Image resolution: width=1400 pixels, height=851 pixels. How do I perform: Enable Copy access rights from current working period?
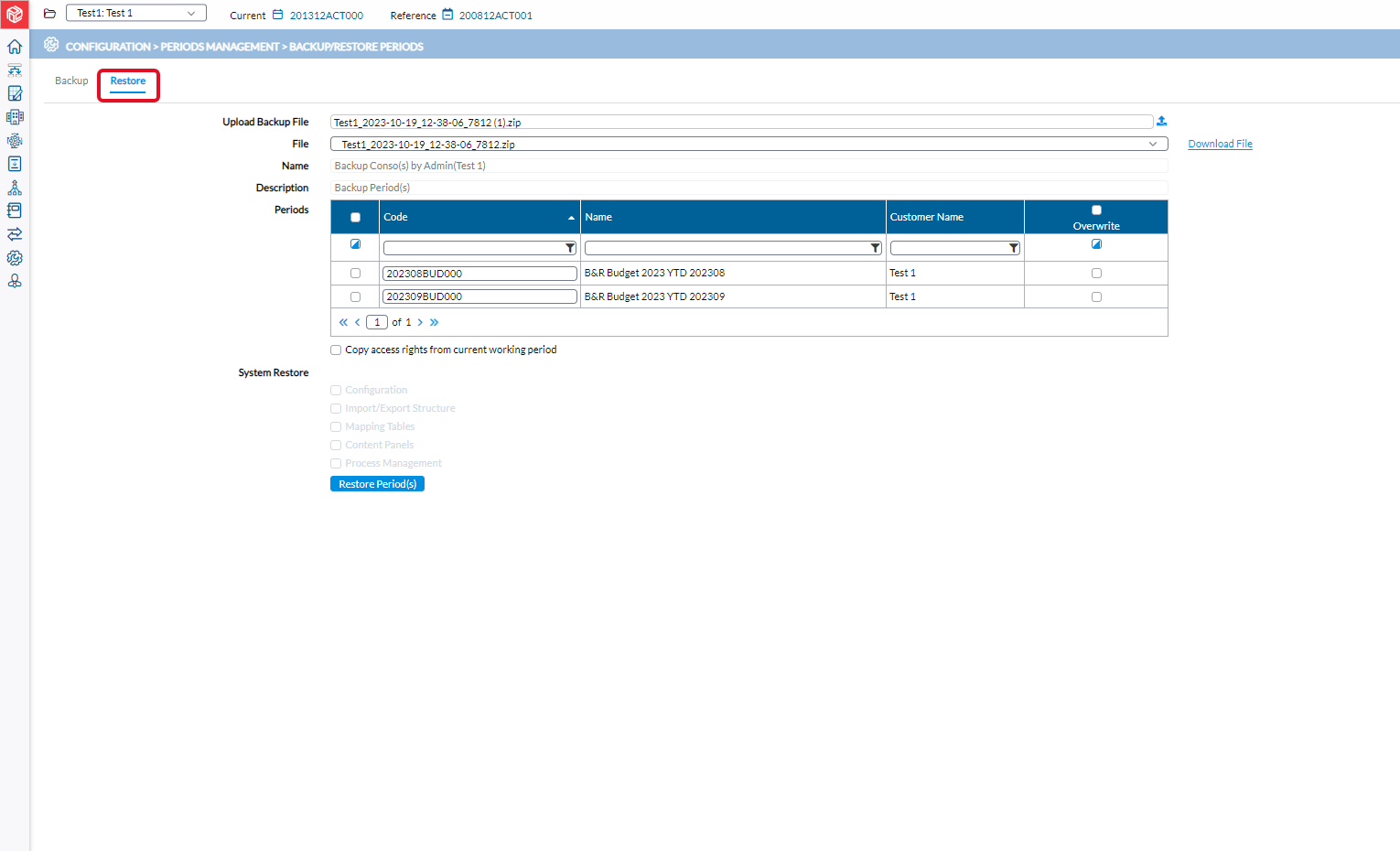click(x=336, y=350)
